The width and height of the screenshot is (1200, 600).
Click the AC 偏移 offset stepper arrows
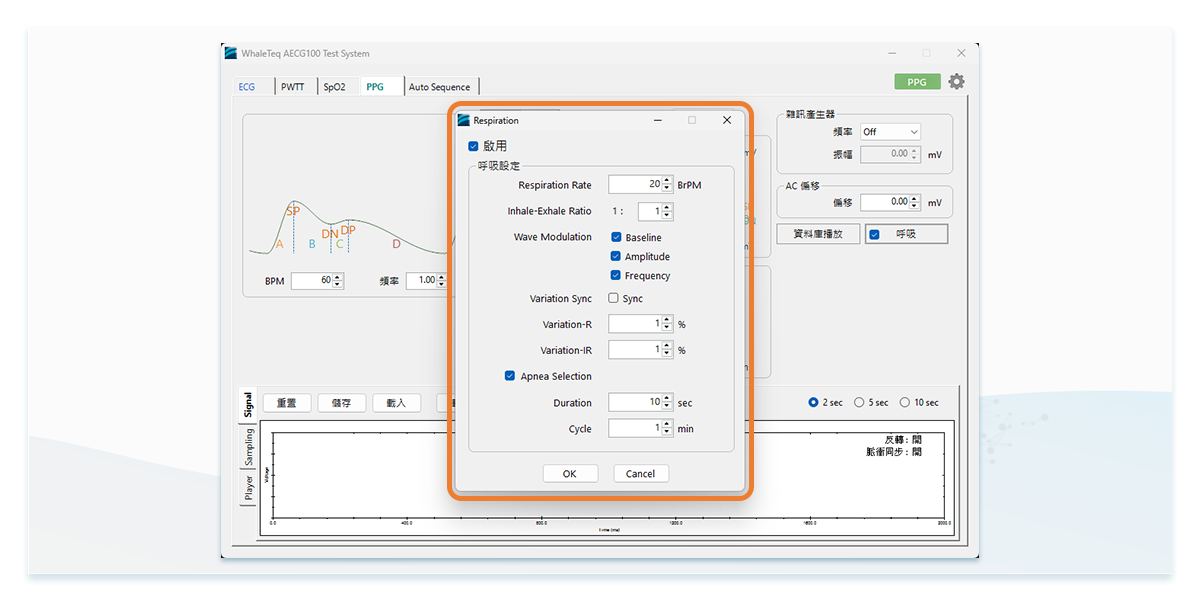click(x=916, y=202)
